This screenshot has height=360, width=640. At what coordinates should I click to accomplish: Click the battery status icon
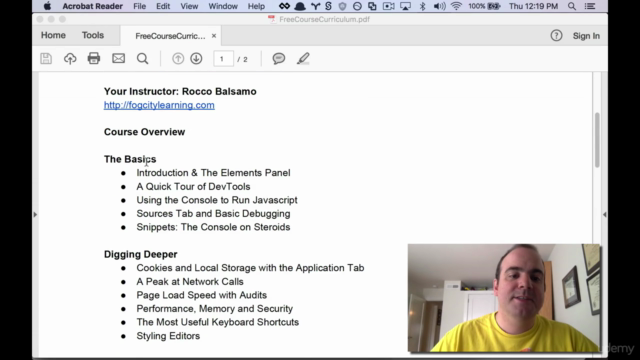[x=494, y=6]
